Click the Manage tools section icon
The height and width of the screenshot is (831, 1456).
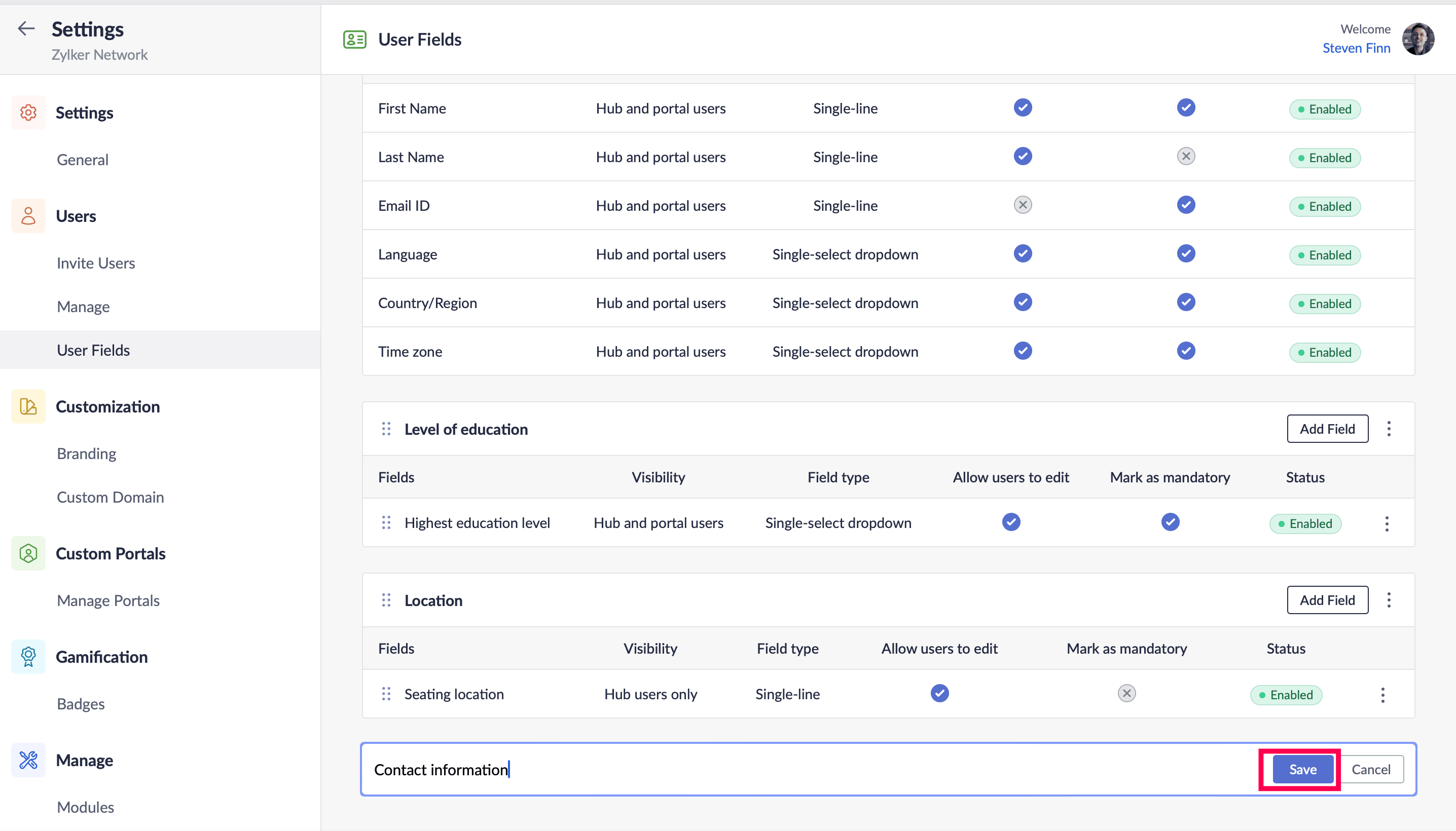(28, 760)
